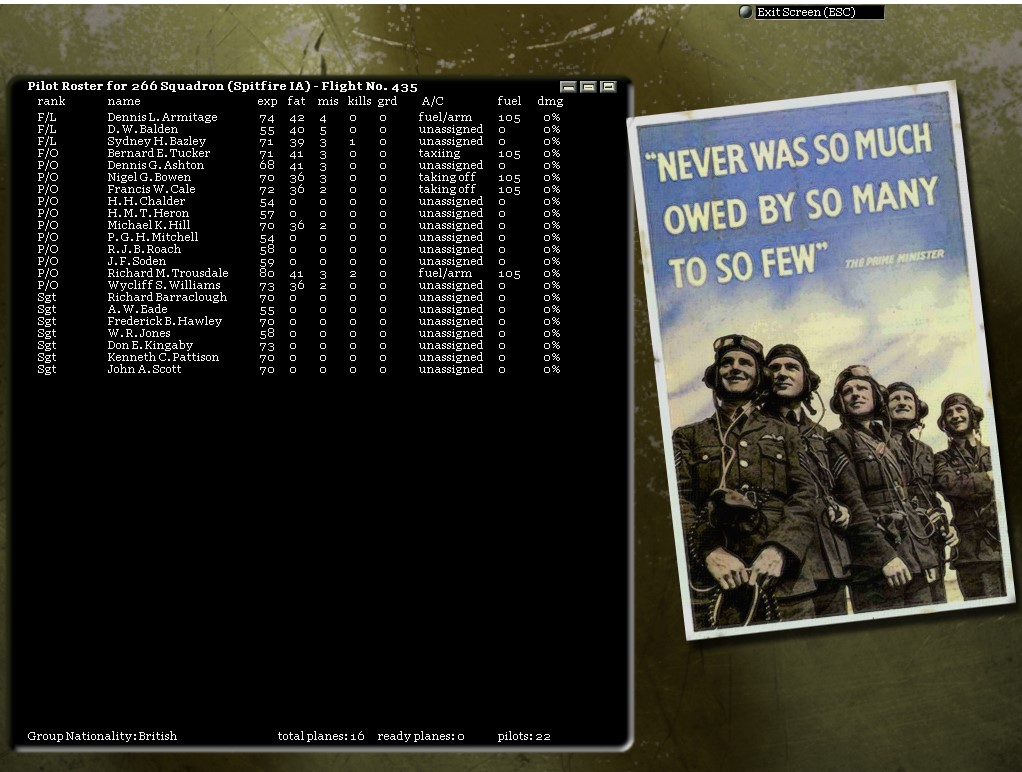Viewport: 1022px width, 772px height.
Task: Select pilot Michael K. Hill
Action: (x=149, y=225)
